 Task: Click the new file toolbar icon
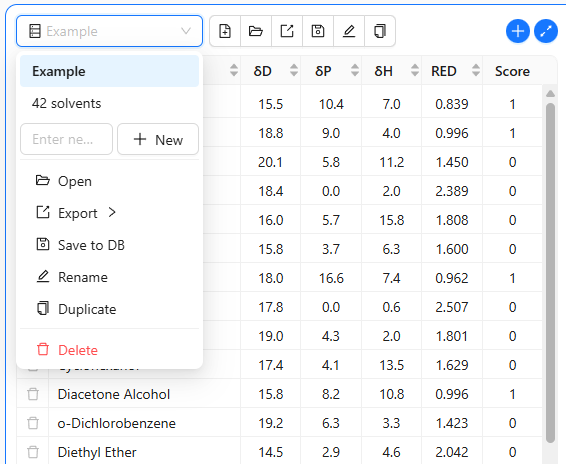tap(225, 31)
